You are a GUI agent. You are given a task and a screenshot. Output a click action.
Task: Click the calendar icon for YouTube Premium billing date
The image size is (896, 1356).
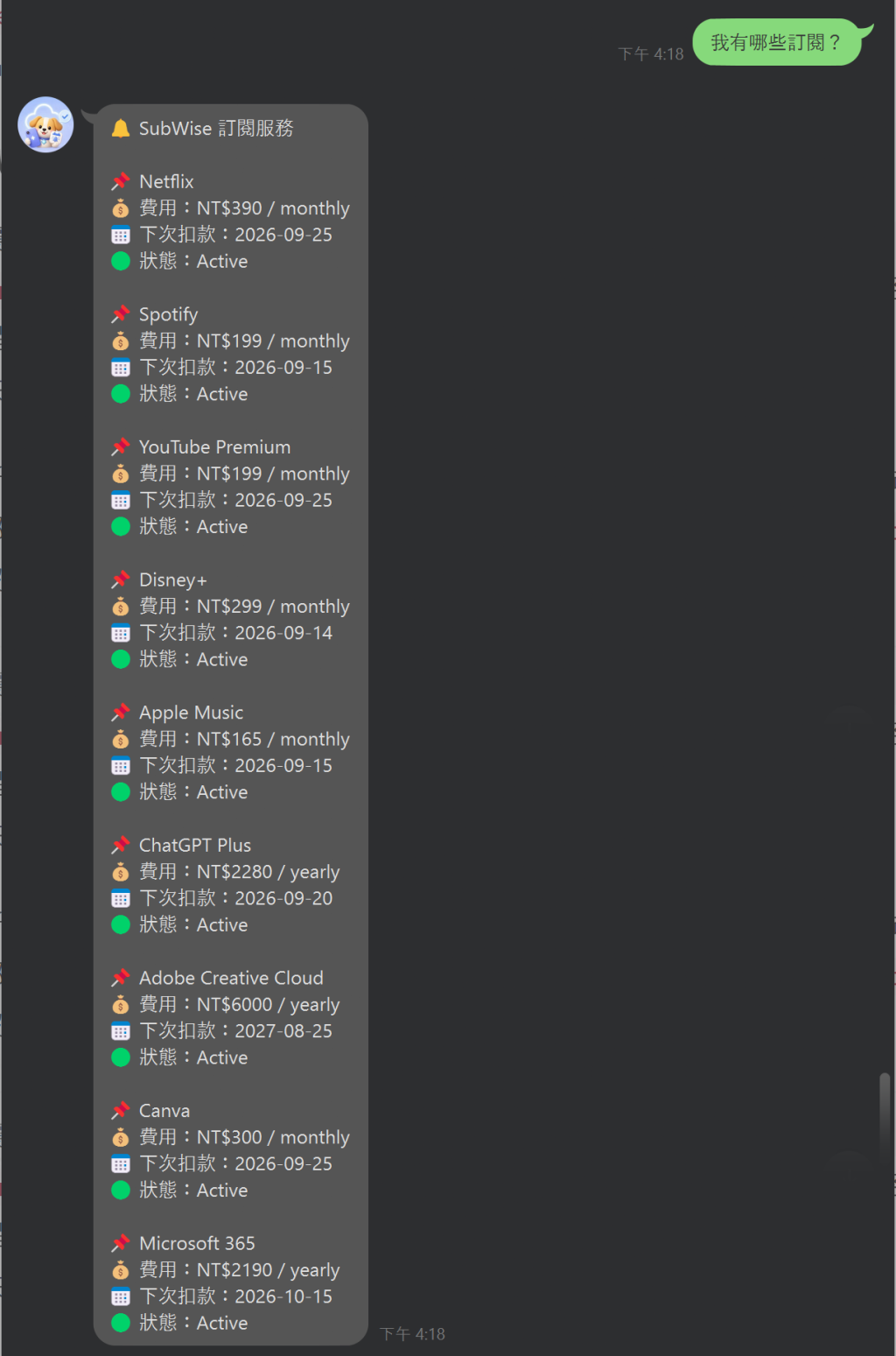(121, 501)
